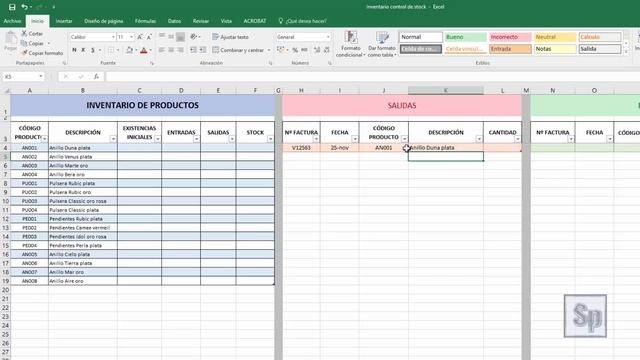Increase the cell indent
Image resolution: width=640 pixels, height=360 pixels.
point(202,50)
